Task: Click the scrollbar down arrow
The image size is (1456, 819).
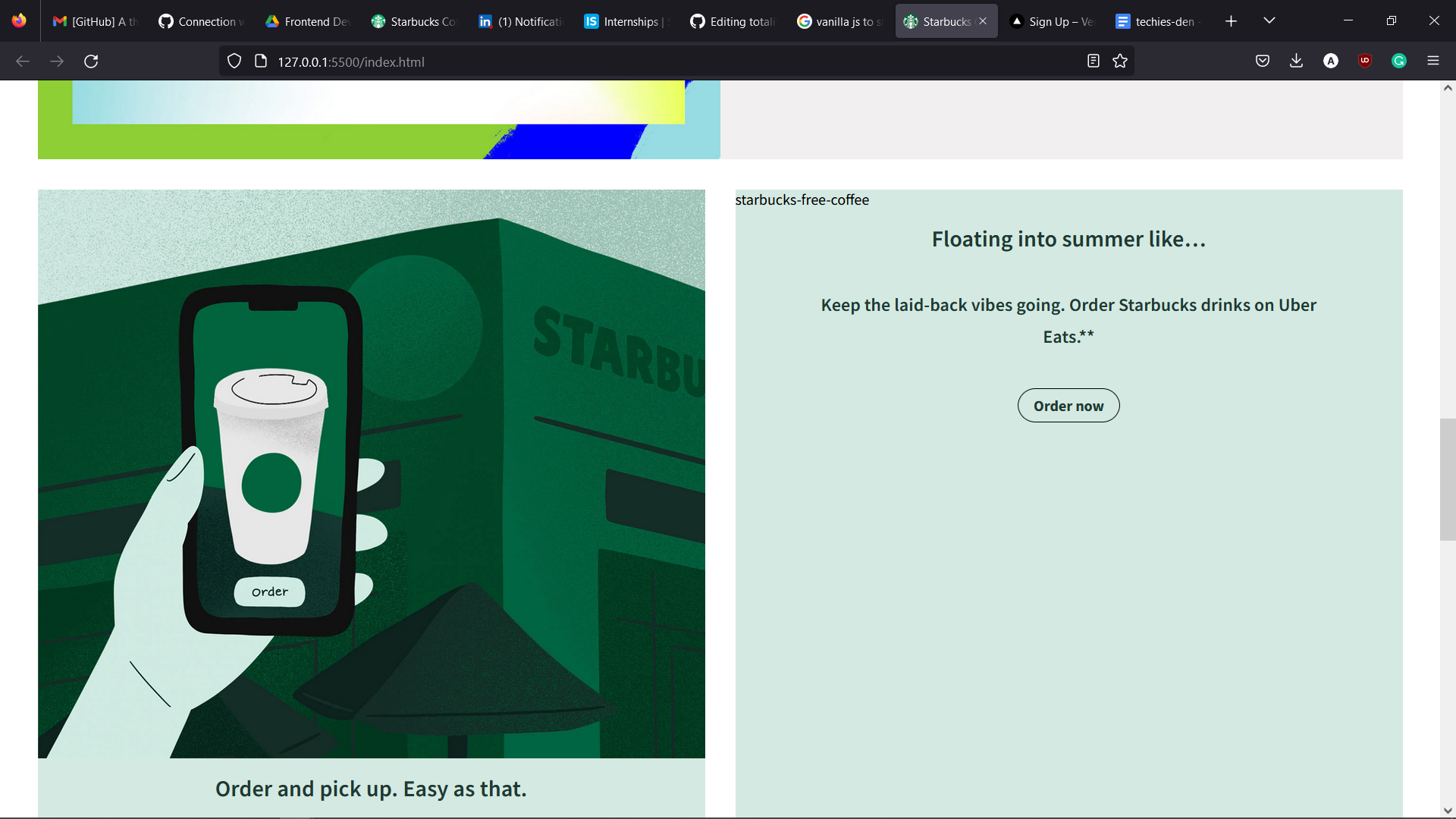Action: 1447,811
